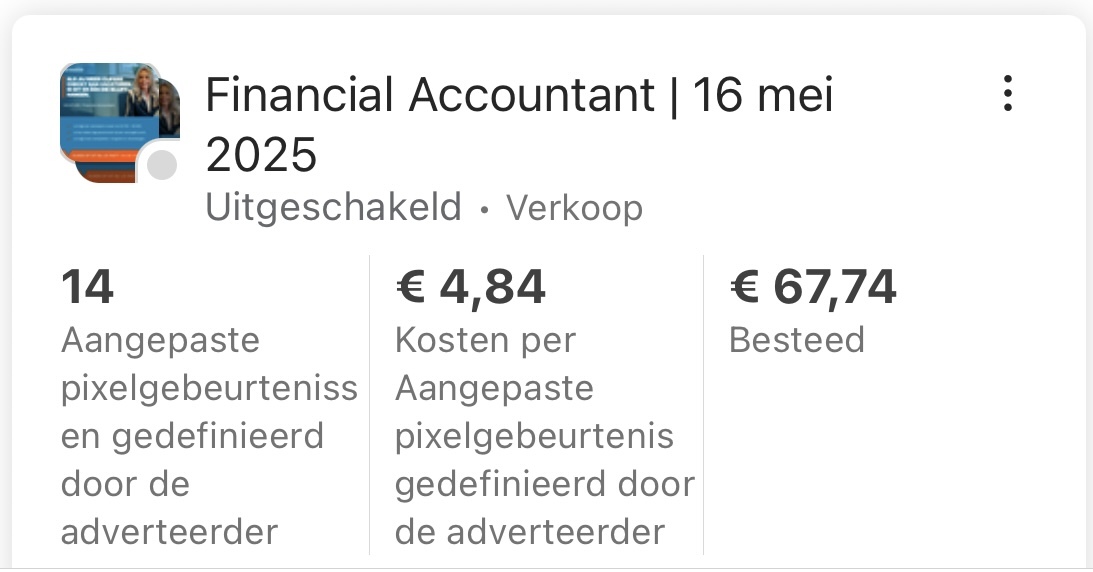
Task: Click divider between cost and Besteed columns
Action: click(703, 405)
